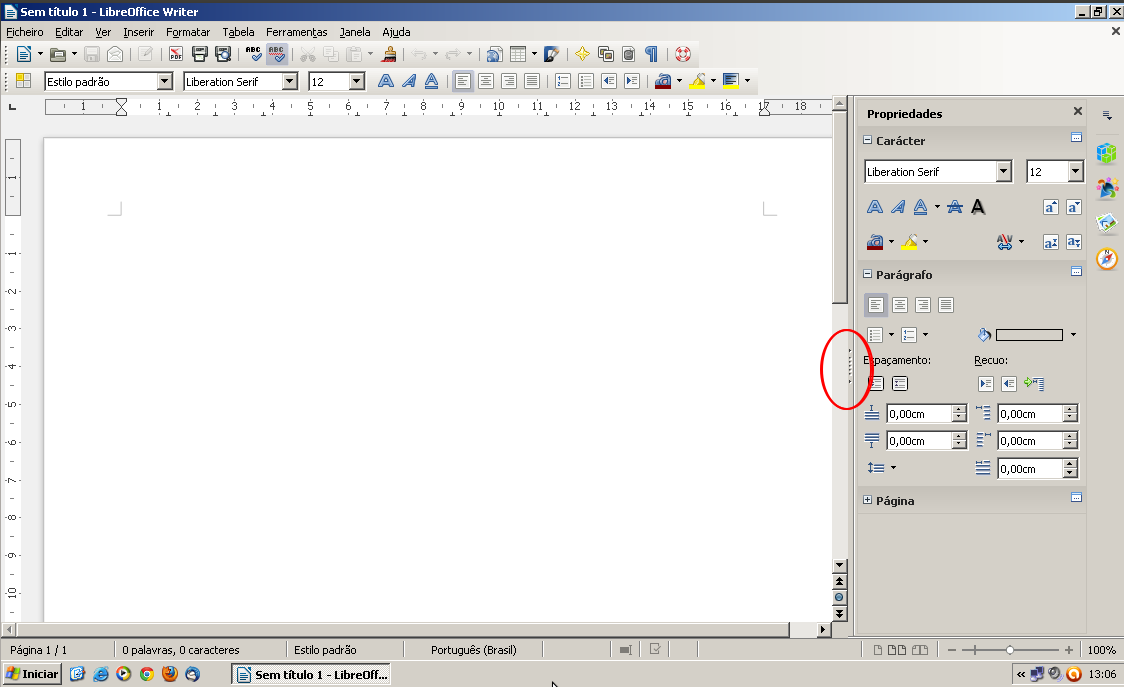1124x687 pixels.
Task: Open the Estilo padrão paragraph style dropdown
Action: [x=165, y=82]
